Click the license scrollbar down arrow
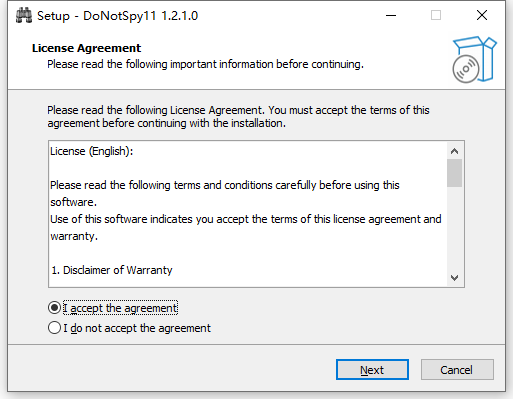 [454, 278]
